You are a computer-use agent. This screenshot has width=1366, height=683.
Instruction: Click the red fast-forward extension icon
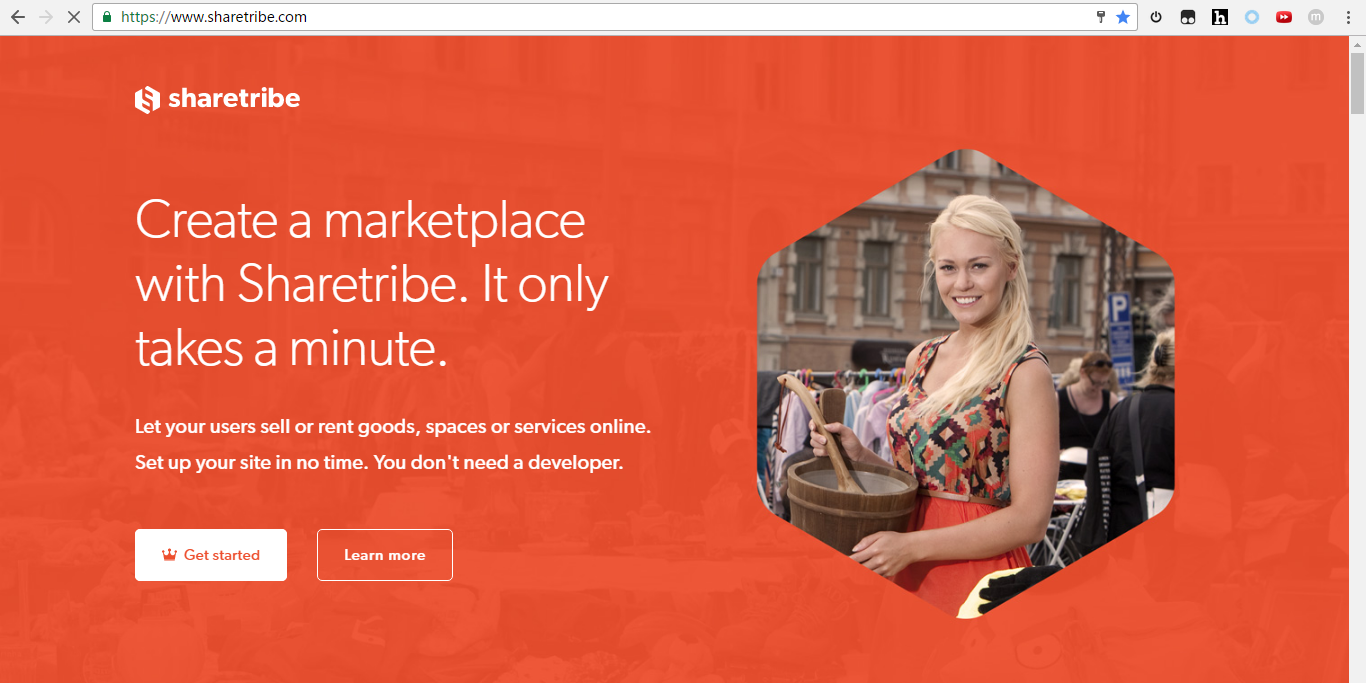pos(1284,17)
